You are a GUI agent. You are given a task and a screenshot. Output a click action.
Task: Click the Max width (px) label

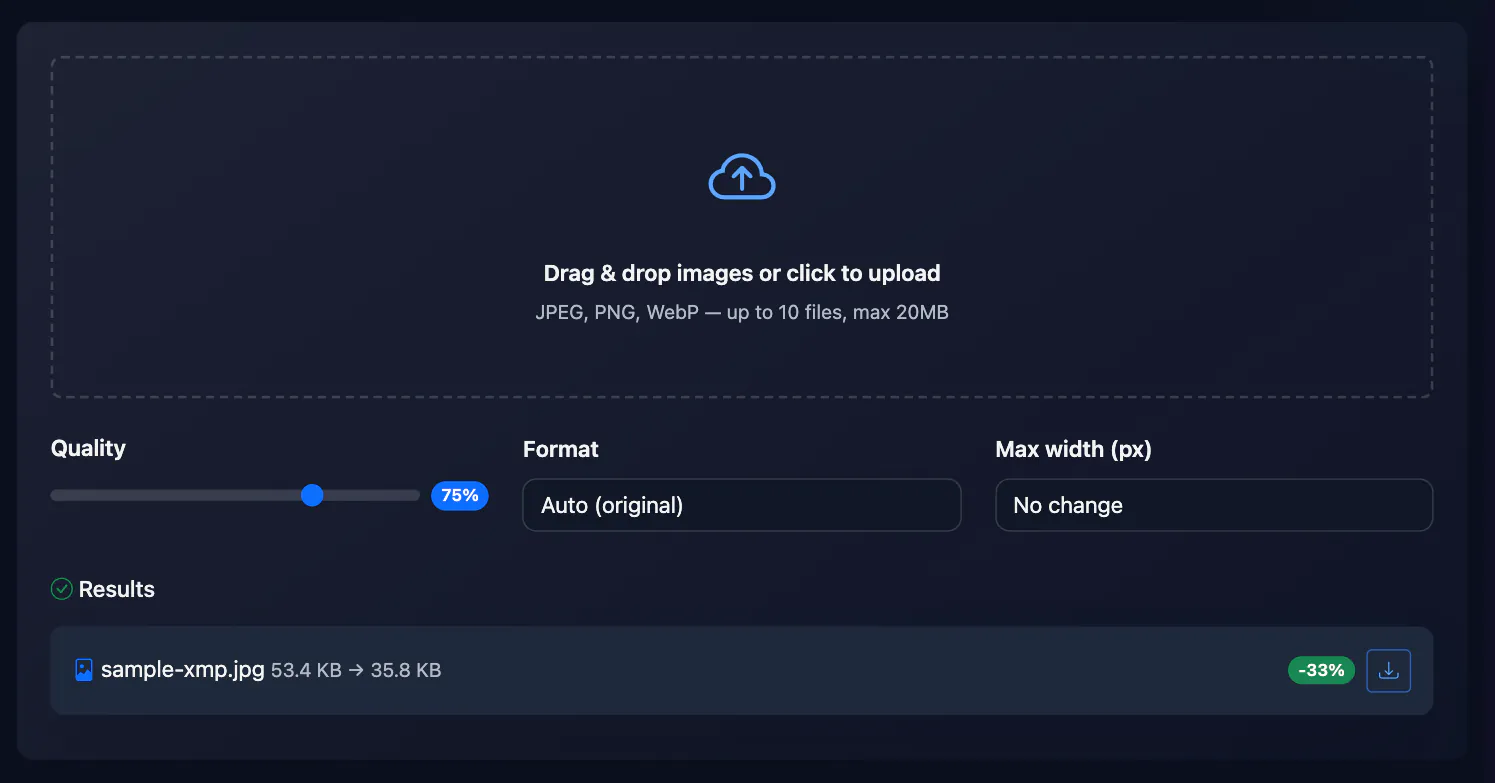click(1074, 449)
